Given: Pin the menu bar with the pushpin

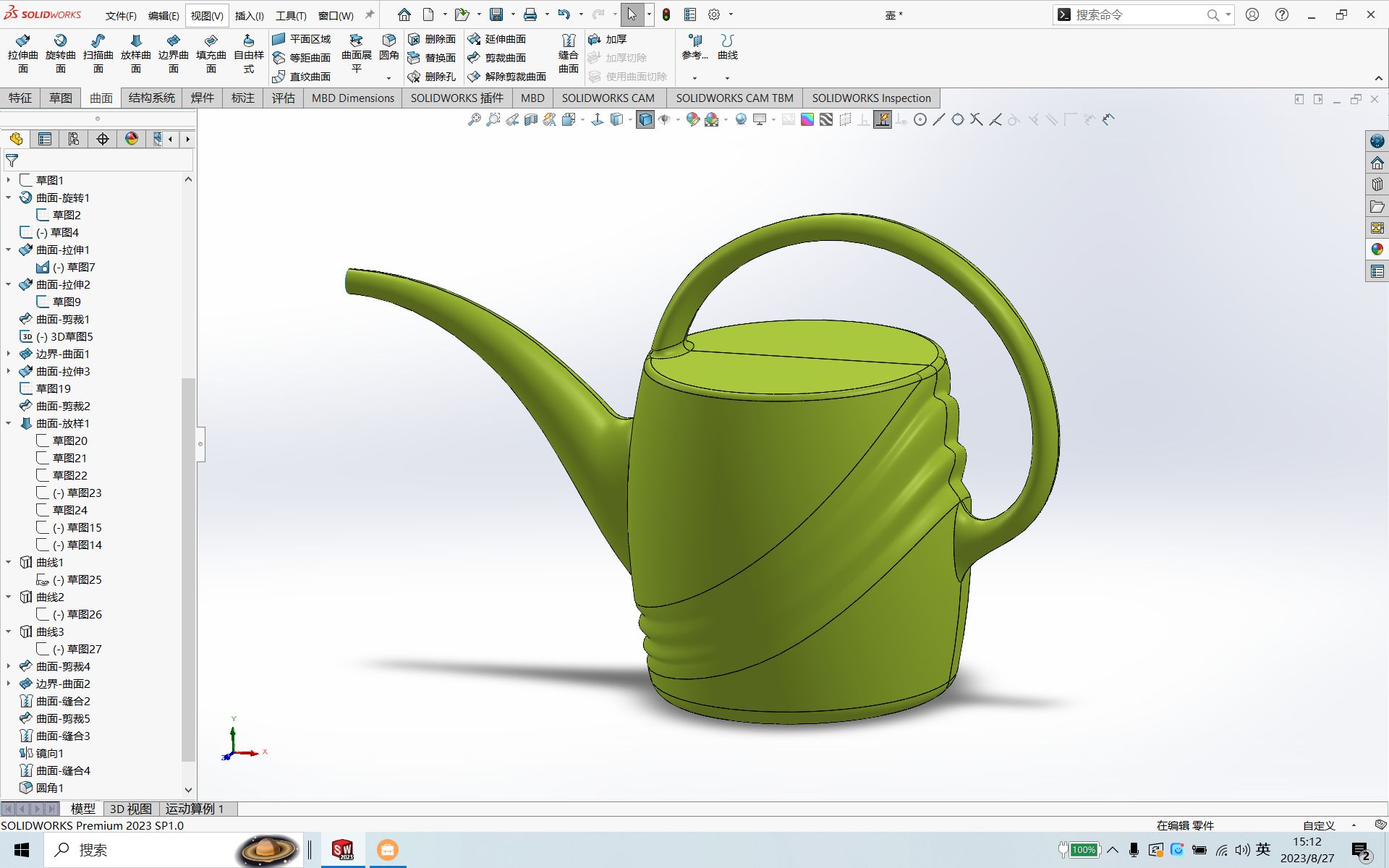Looking at the screenshot, I should click(x=369, y=14).
